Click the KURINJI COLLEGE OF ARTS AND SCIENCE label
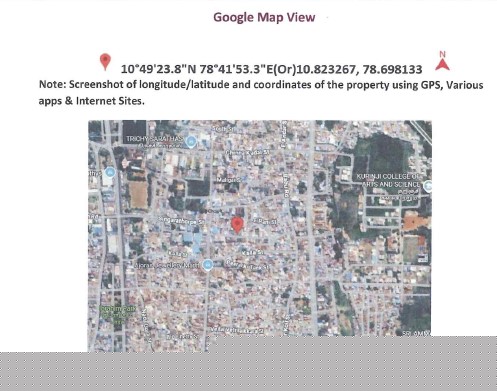The width and height of the screenshot is (497, 391). point(388,180)
